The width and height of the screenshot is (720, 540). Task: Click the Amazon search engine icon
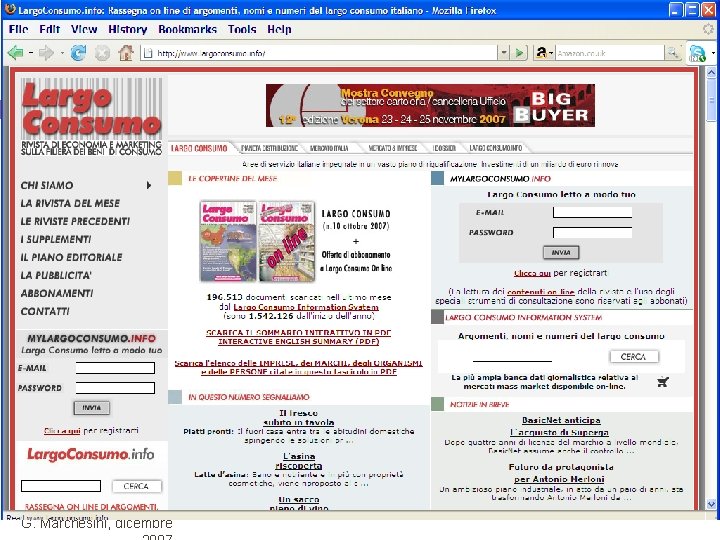[541, 53]
